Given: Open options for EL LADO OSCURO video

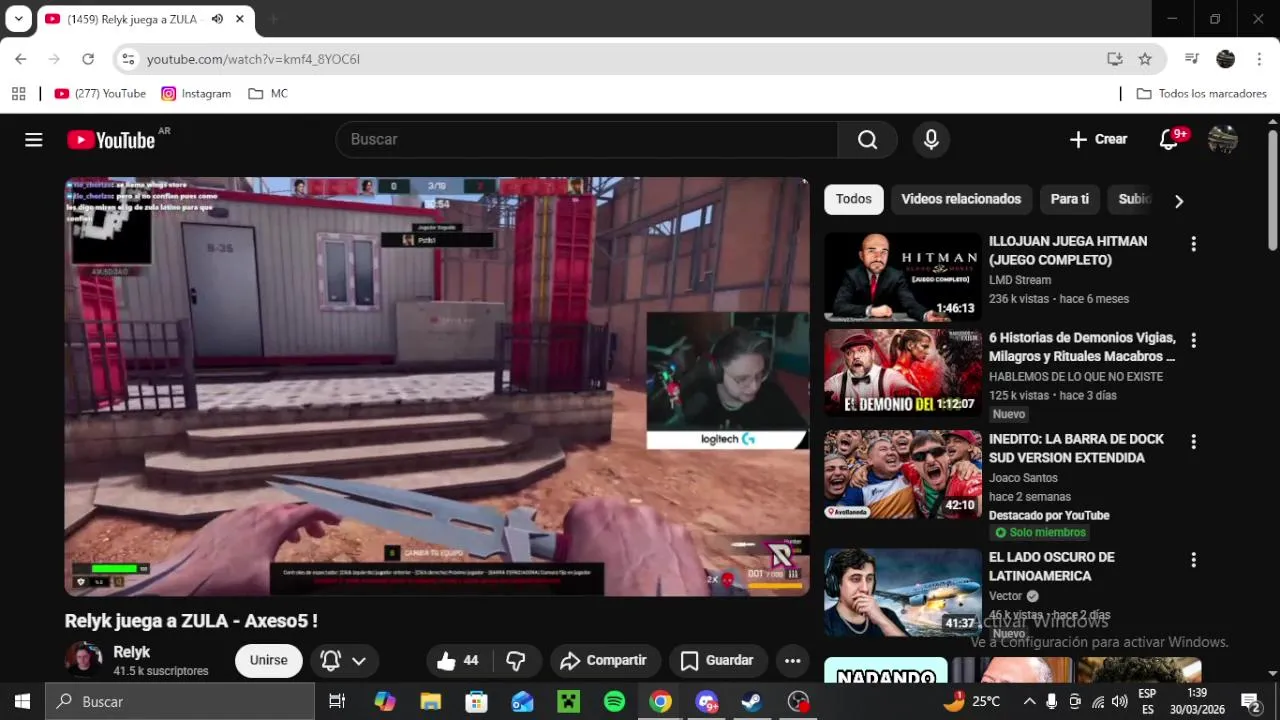Looking at the screenshot, I should (x=1193, y=559).
